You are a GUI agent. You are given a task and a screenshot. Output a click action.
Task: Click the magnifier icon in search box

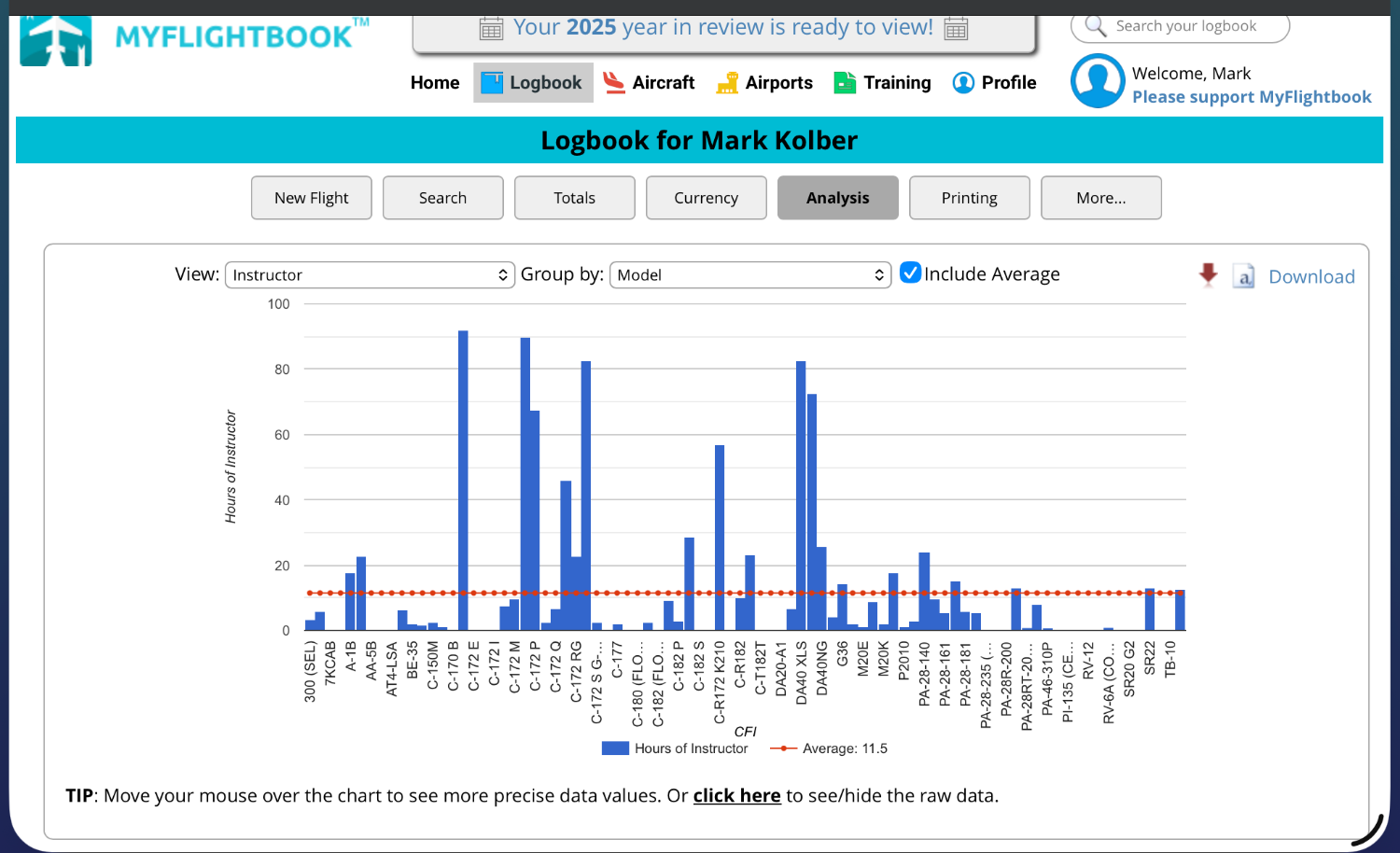1096,26
